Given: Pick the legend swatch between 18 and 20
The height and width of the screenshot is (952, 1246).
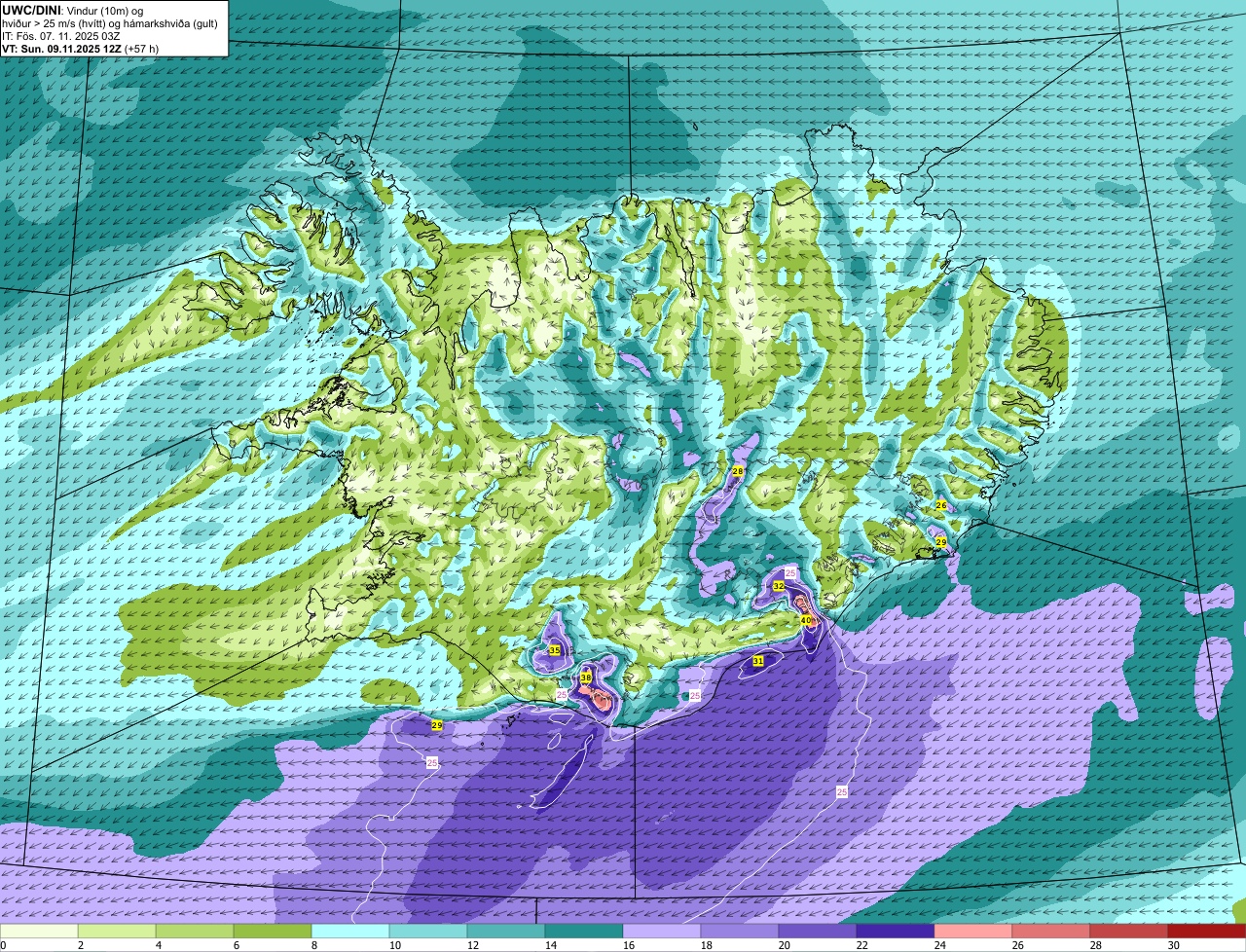Looking at the screenshot, I should [740, 932].
